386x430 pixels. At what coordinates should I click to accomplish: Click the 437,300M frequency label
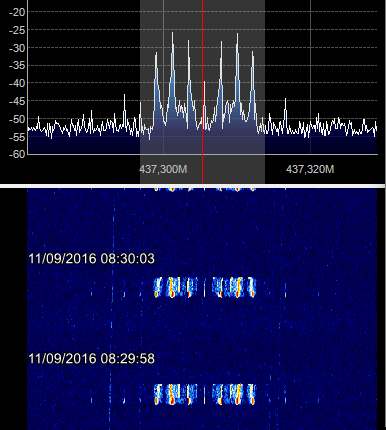pos(163,169)
